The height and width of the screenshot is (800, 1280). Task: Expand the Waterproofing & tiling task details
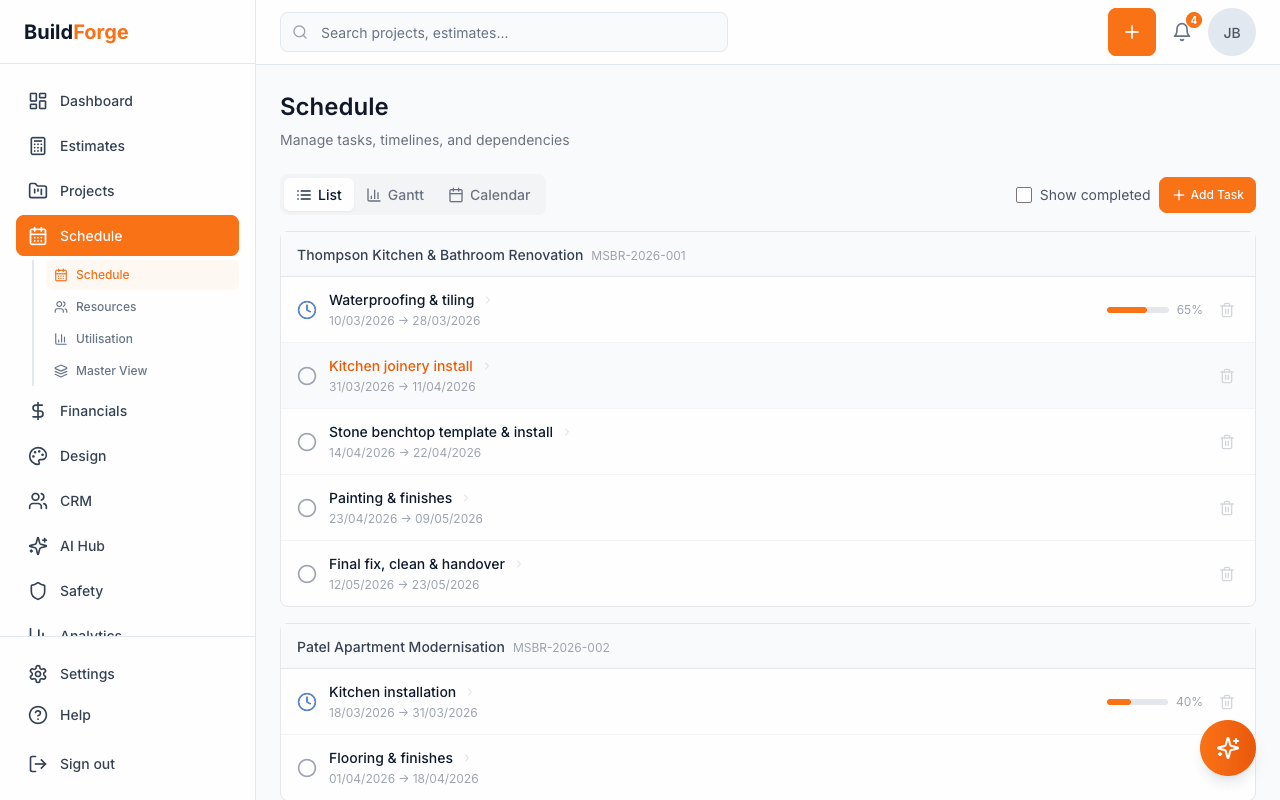pyautogui.click(x=487, y=299)
